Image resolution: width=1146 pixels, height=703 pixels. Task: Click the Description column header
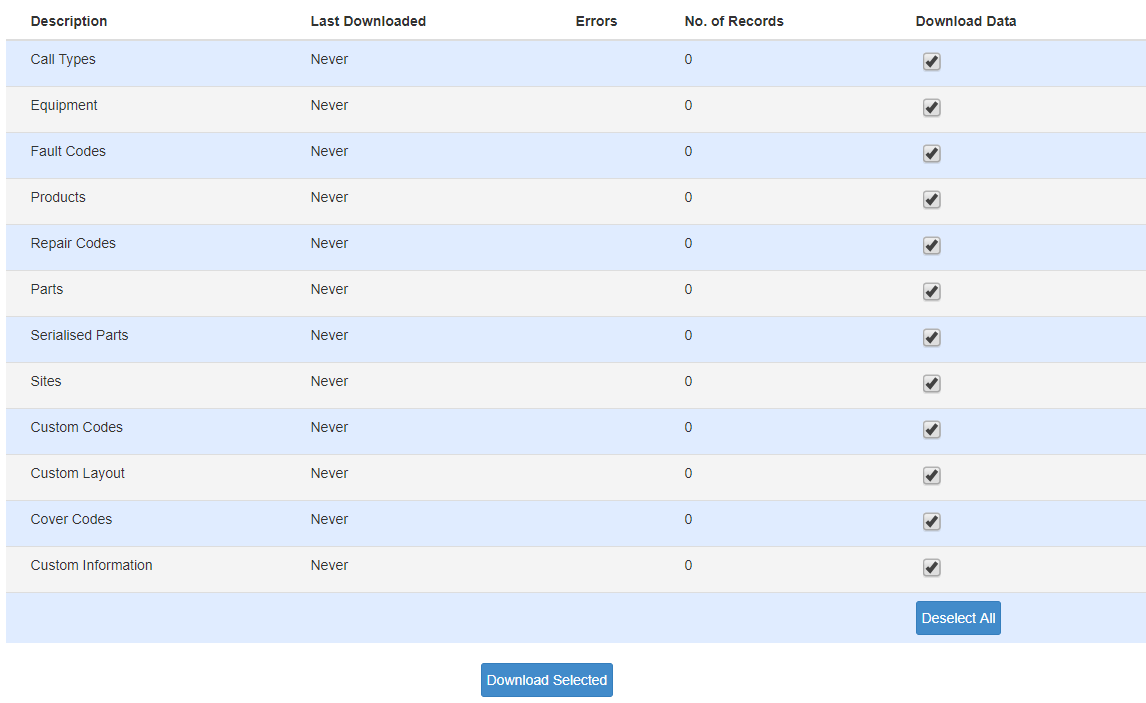coord(69,21)
